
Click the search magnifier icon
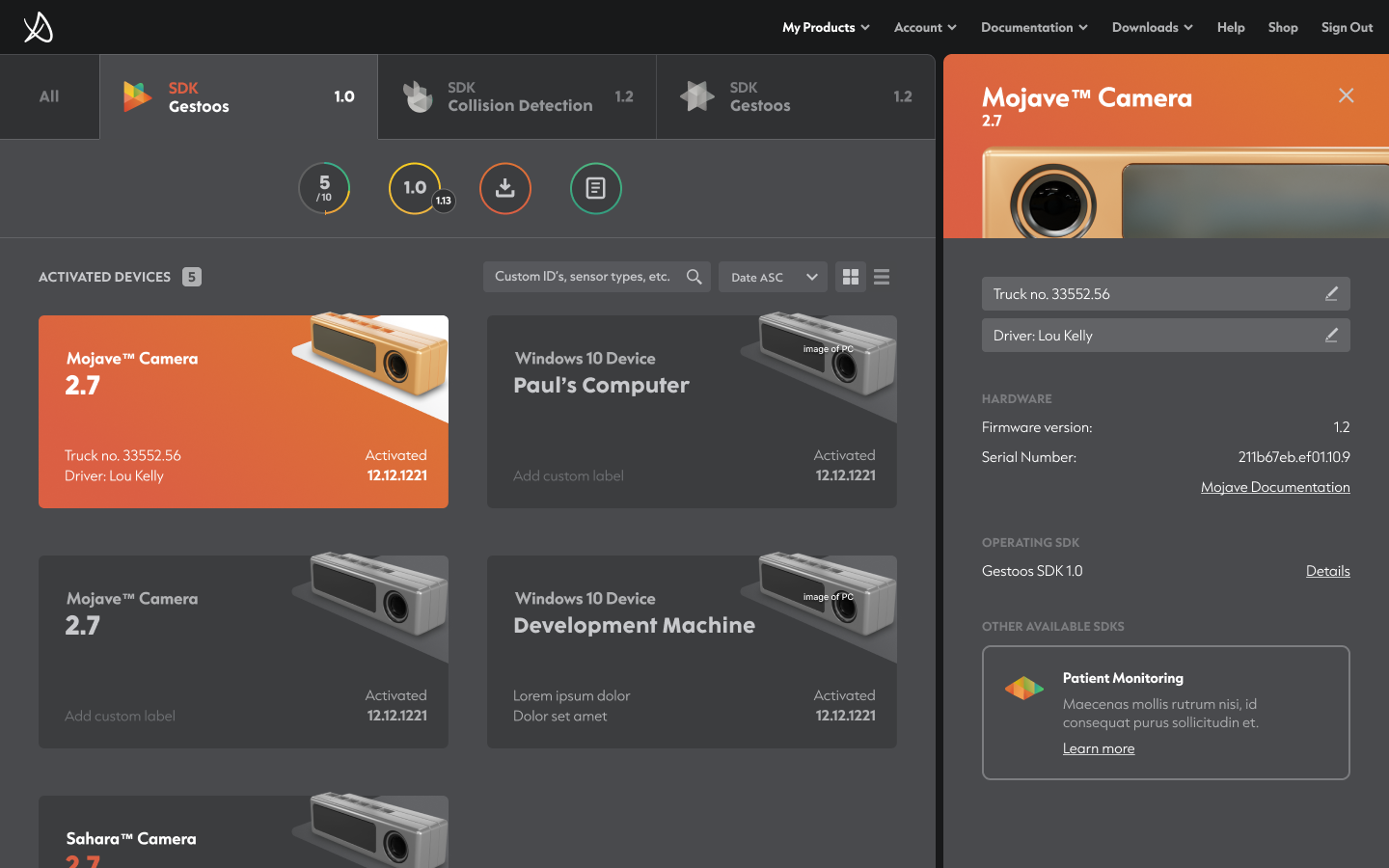click(x=694, y=277)
